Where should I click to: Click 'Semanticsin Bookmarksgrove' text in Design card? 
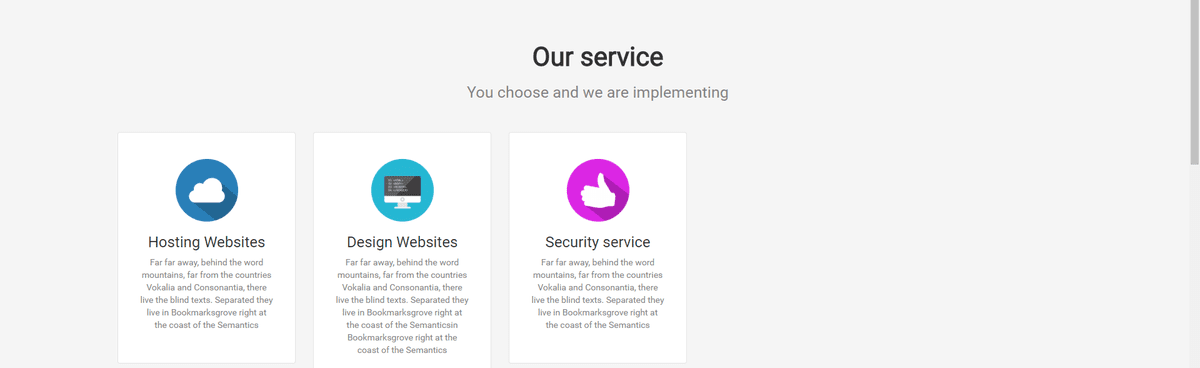tap(402, 331)
